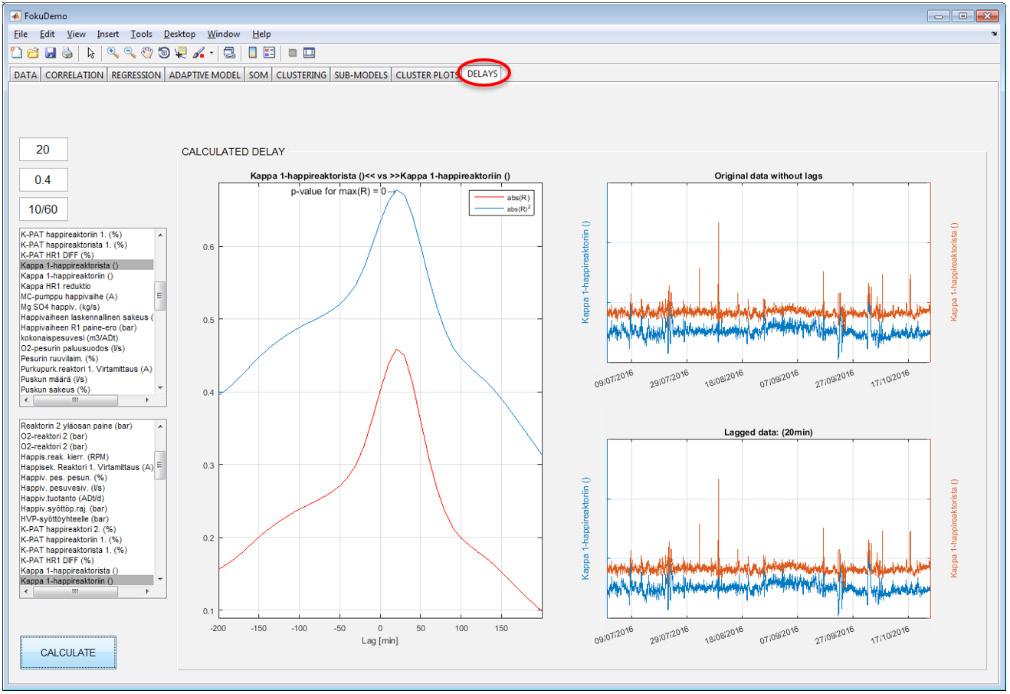Open the Window menu

point(224,34)
